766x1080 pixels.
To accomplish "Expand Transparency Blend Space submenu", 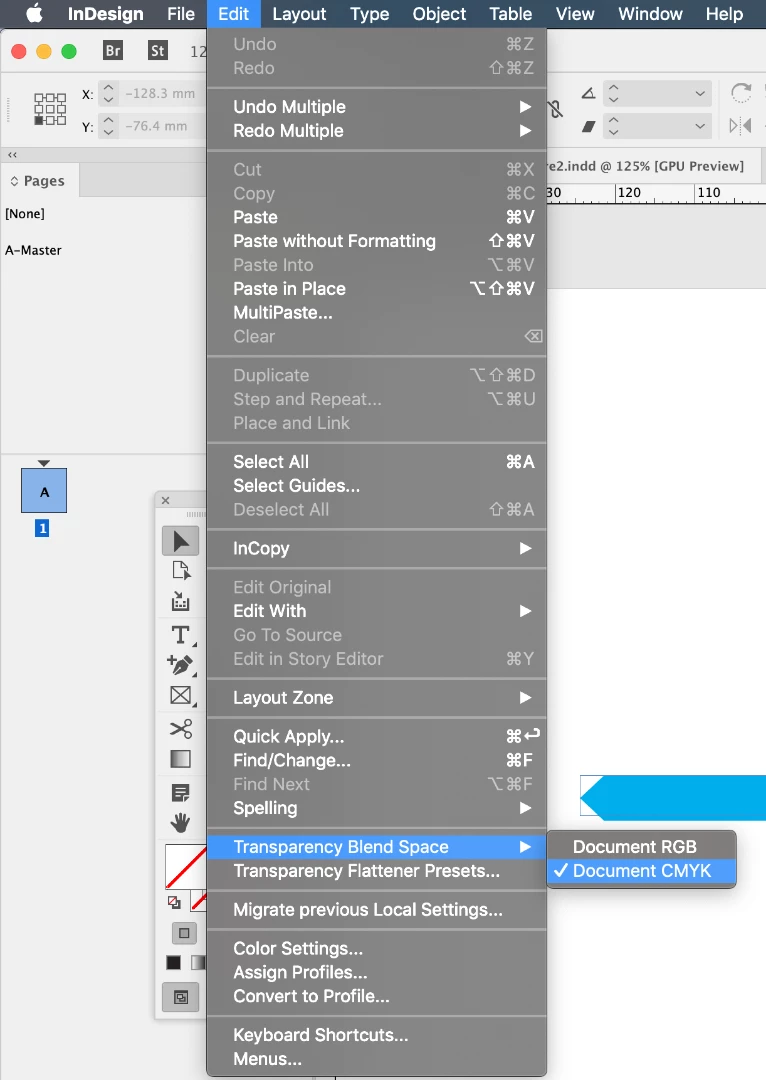I will [377, 847].
